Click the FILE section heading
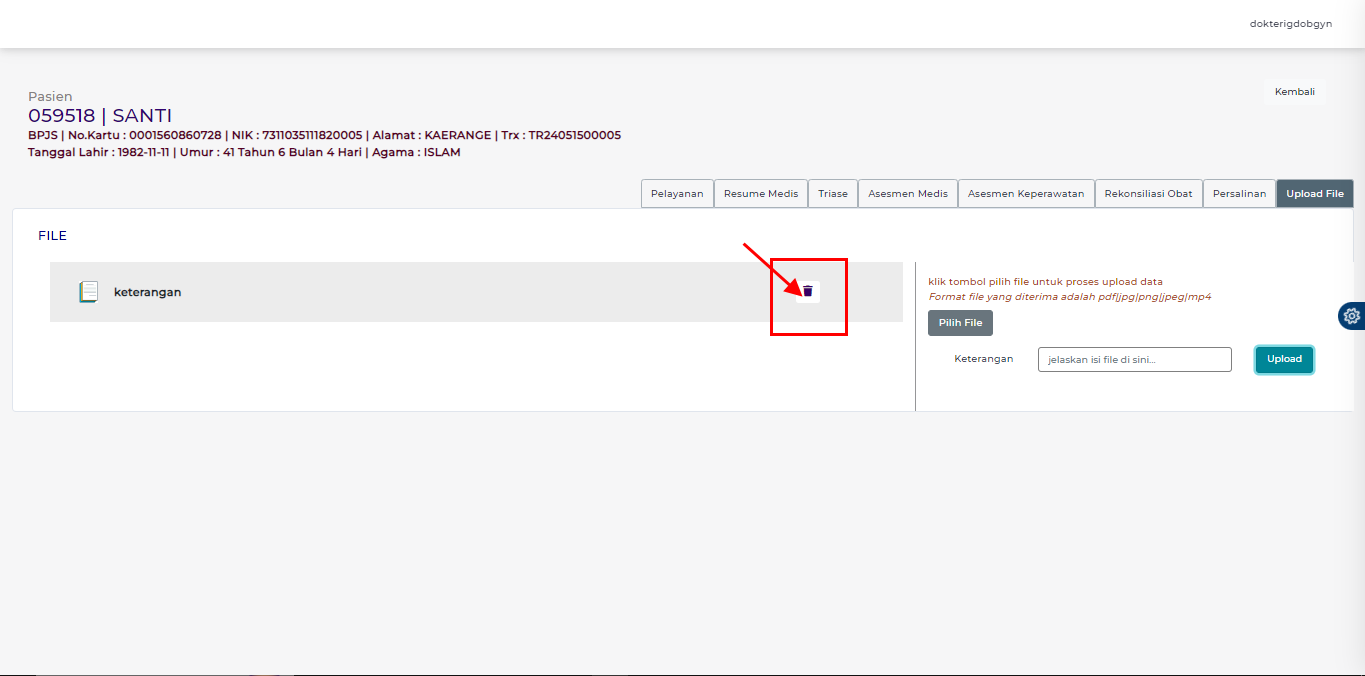Image resolution: width=1365 pixels, height=676 pixels. pos(52,236)
